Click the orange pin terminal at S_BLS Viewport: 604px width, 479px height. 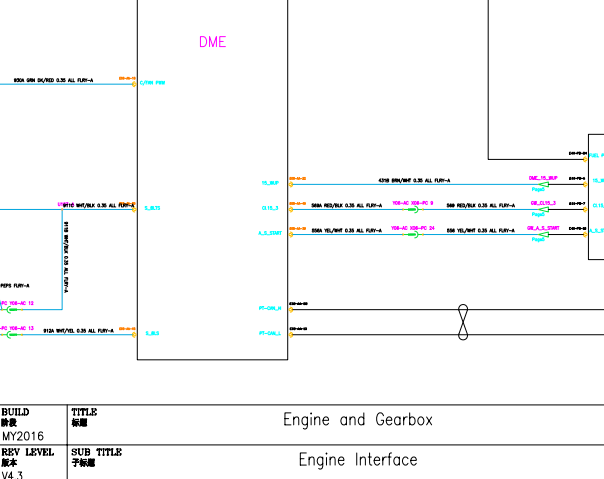point(134,334)
